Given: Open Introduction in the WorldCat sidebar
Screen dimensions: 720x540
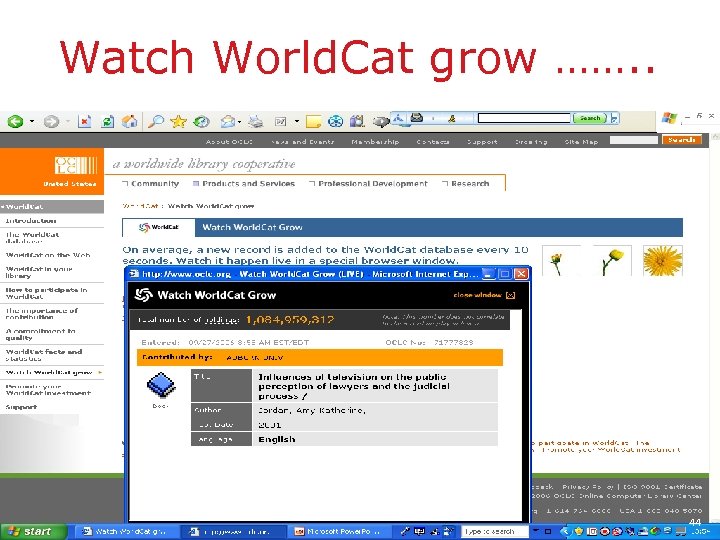Looking at the screenshot, I should [31, 220].
